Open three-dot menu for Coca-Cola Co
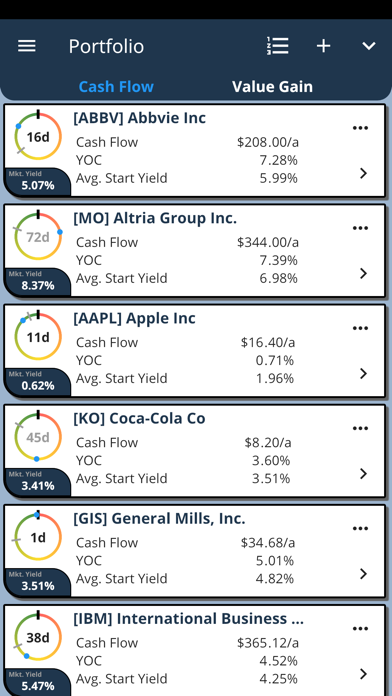Image resolution: width=392 pixels, height=696 pixels. coord(360,429)
